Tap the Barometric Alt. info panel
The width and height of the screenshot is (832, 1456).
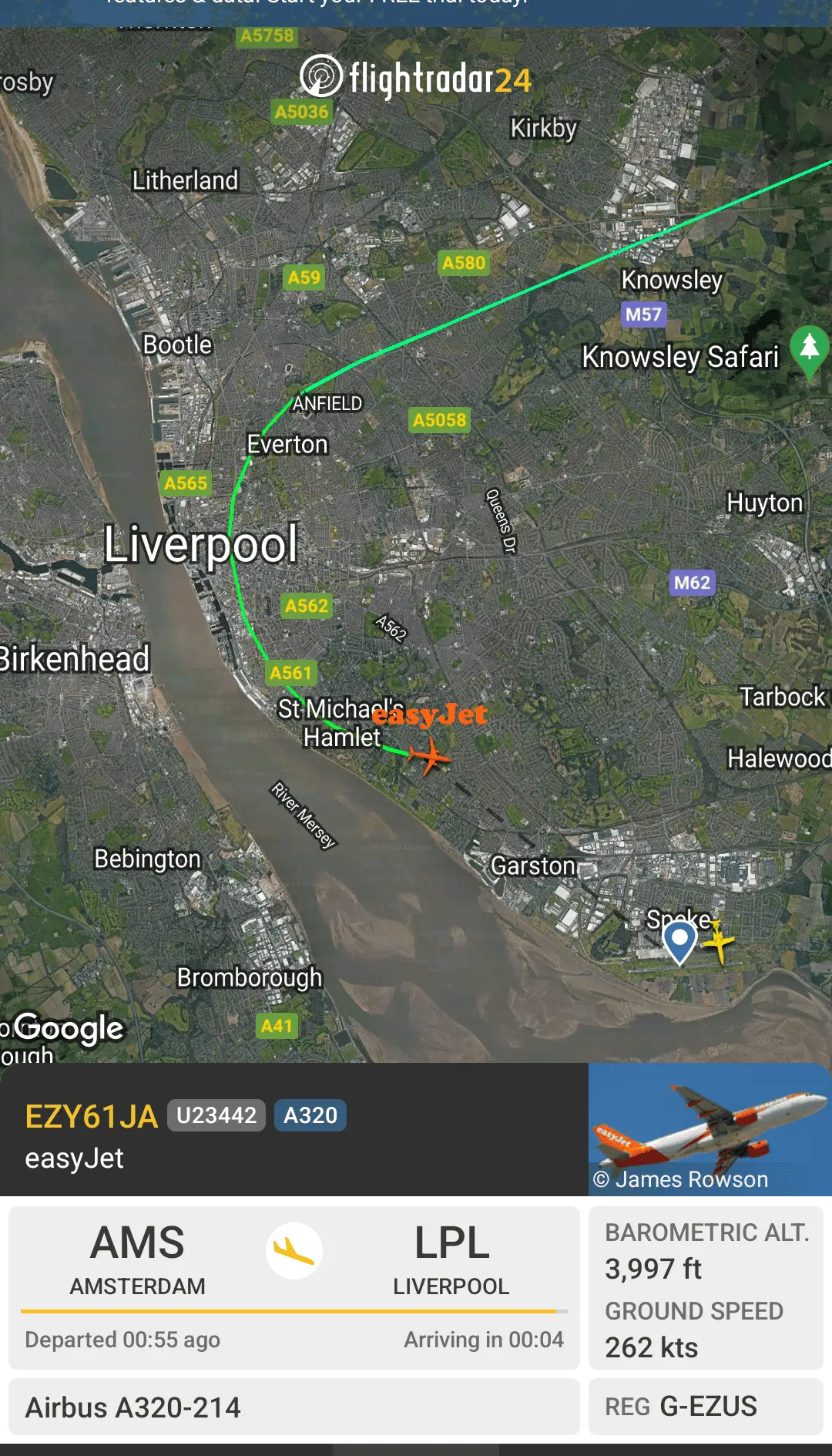click(706, 1287)
